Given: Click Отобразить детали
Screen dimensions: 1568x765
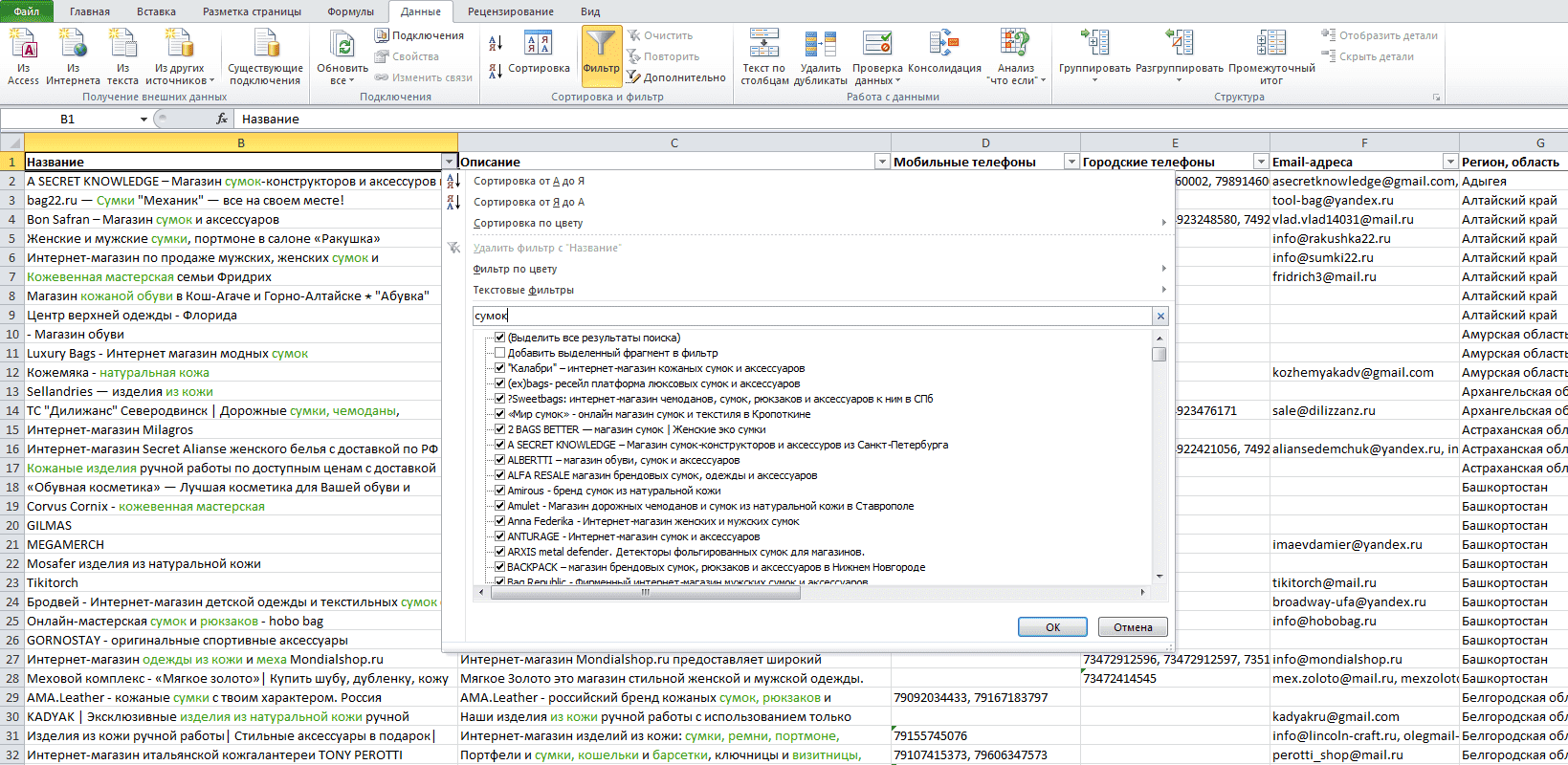Looking at the screenshot, I should 1380,35.
